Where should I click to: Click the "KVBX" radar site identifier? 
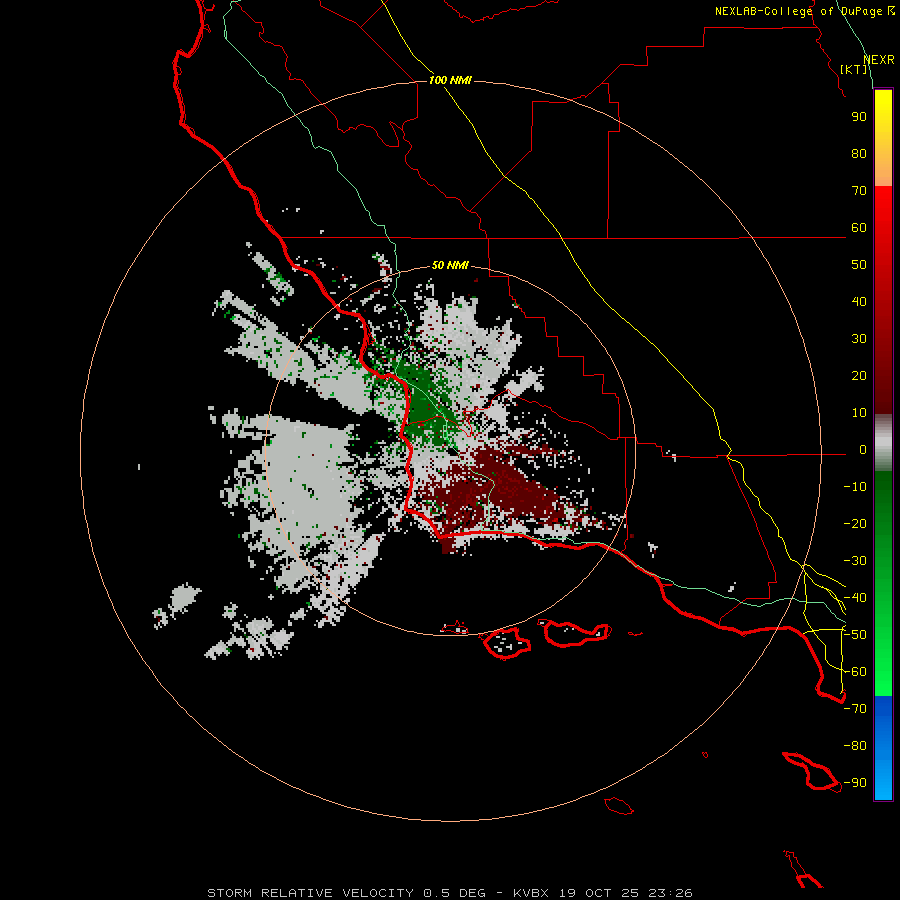(531, 893)
